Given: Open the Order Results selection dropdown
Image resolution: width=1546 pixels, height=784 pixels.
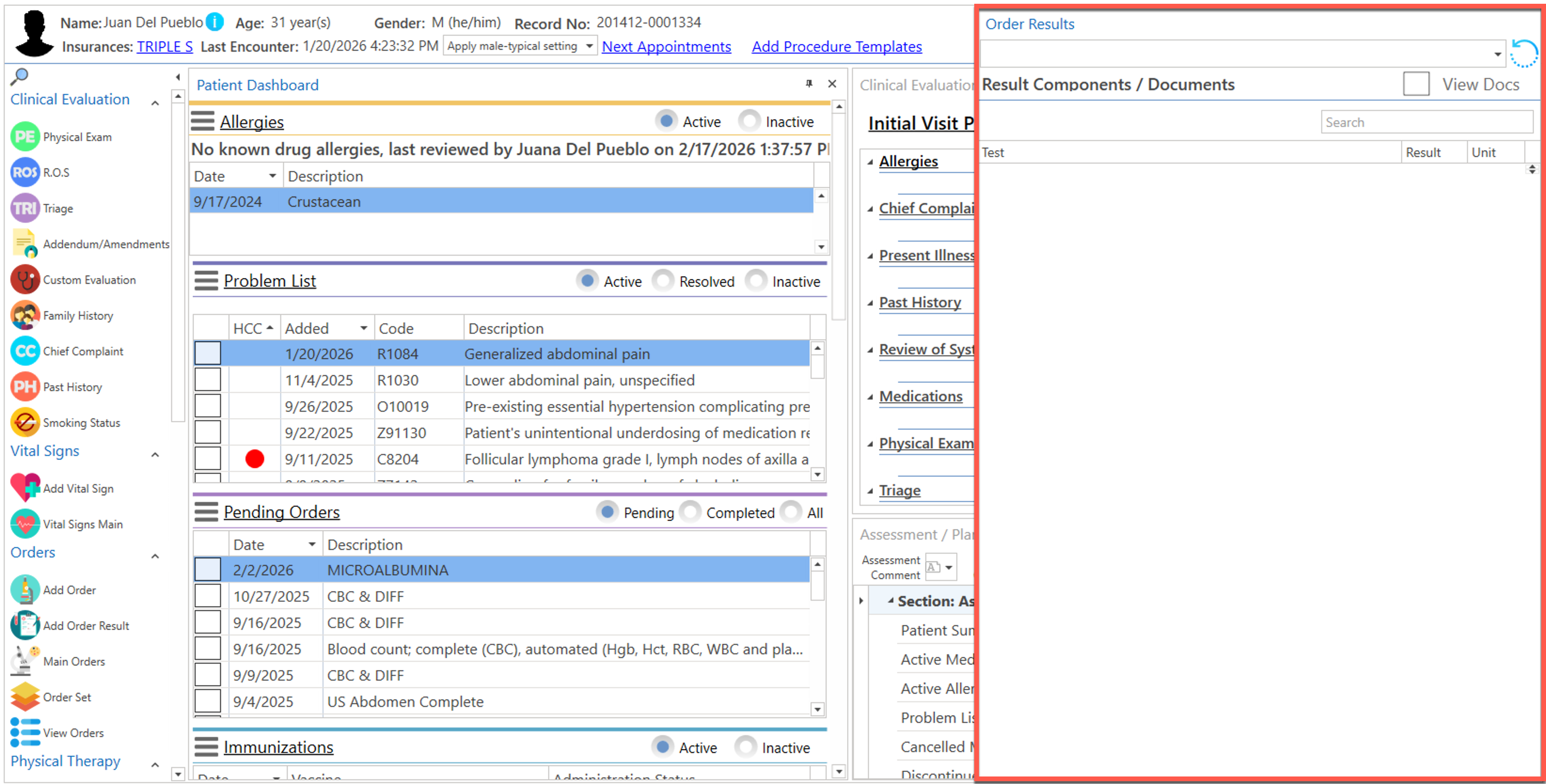Looking at the screenshot, I should click(1498, 54).
